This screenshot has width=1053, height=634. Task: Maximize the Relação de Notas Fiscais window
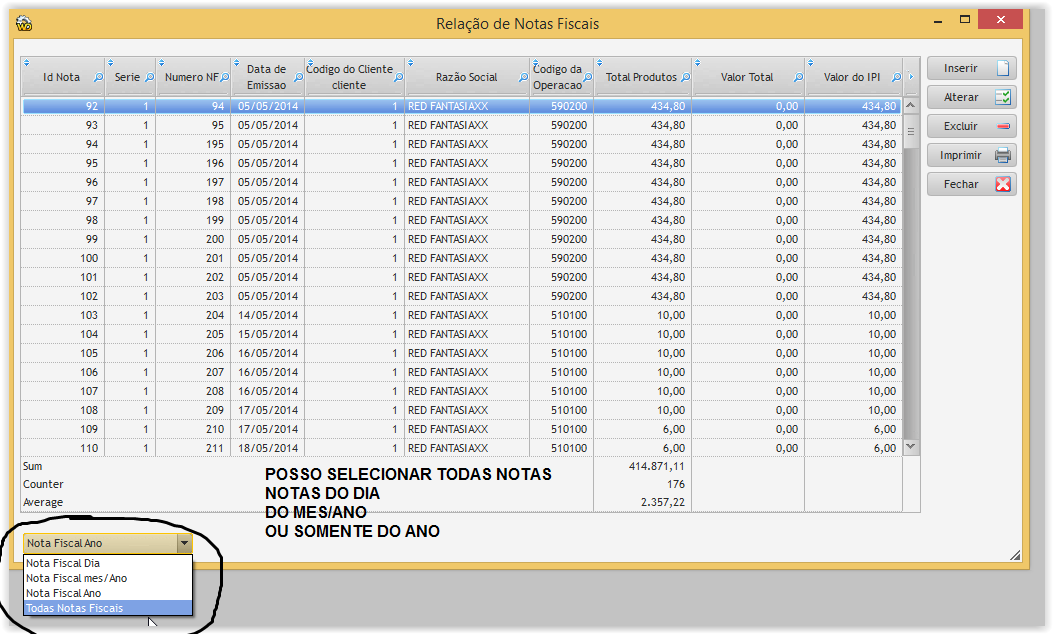click(x=965, y=19)
